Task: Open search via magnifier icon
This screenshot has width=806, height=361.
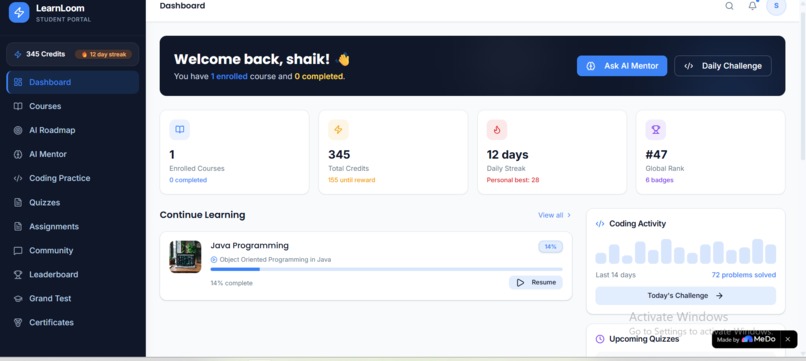Action: coord(729,6)
